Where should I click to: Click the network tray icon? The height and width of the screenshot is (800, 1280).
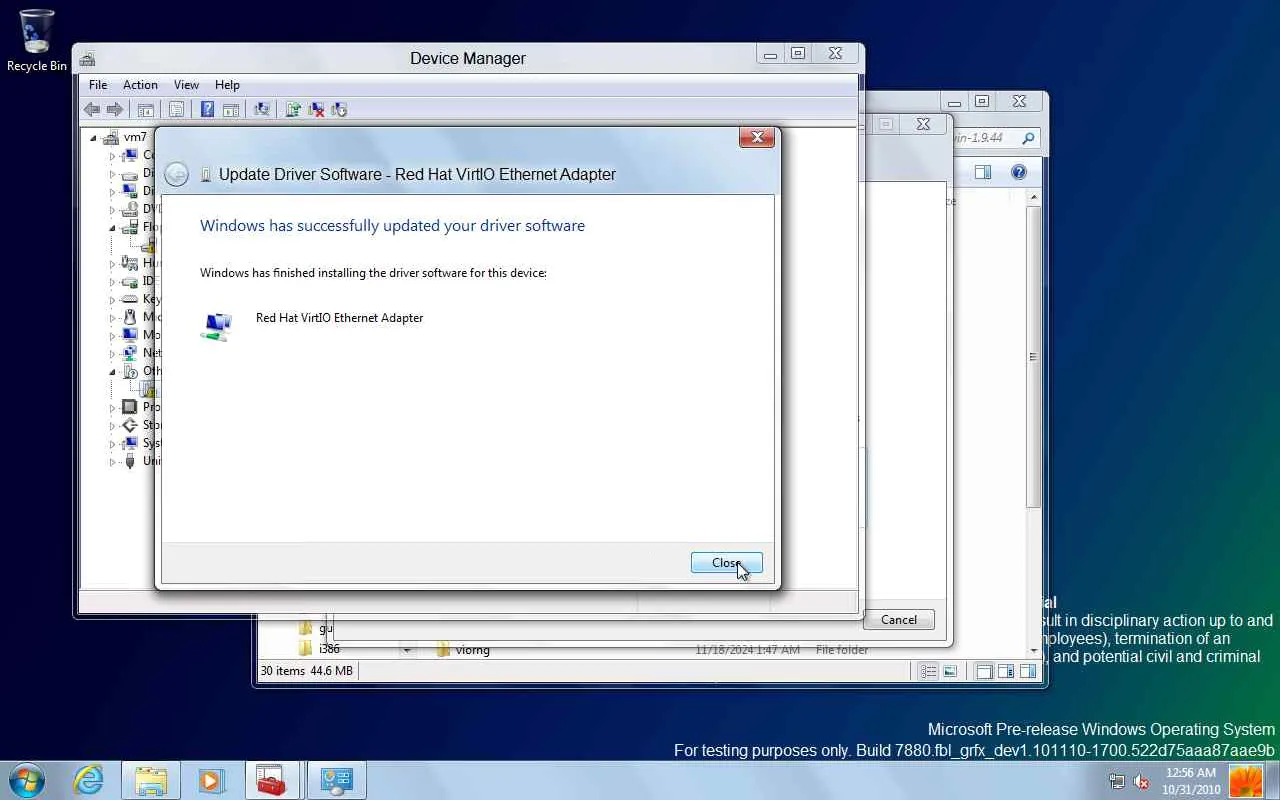pyautogui.click(x=1117, y=781)
